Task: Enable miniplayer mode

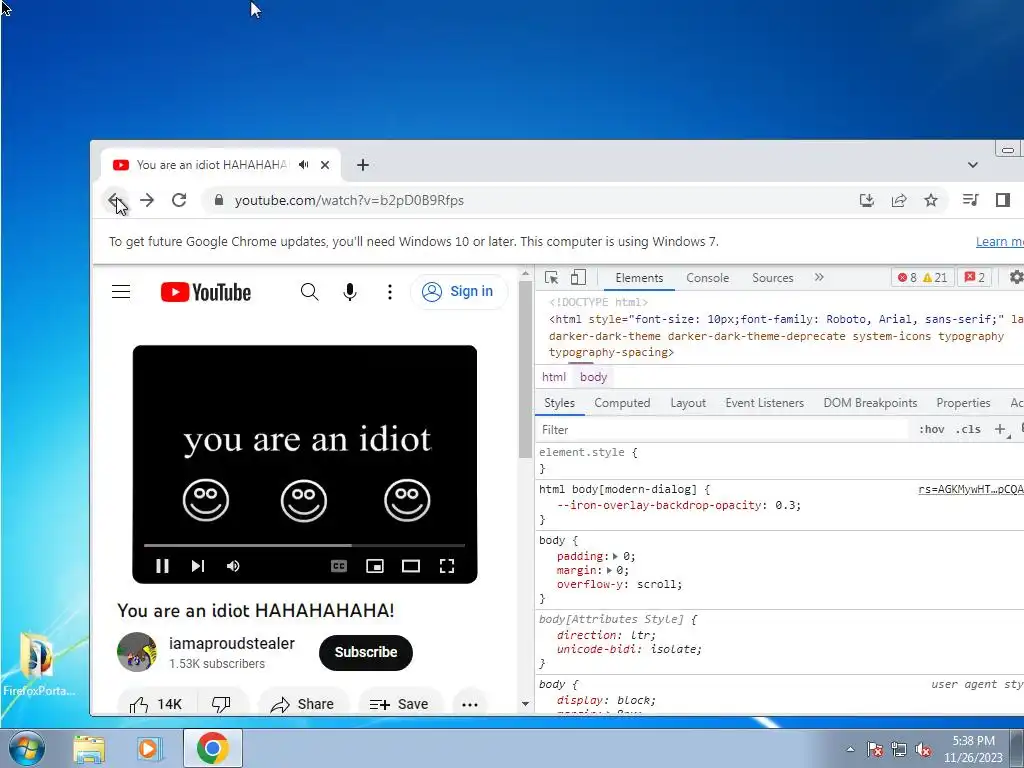Action: tap(375, 566)
